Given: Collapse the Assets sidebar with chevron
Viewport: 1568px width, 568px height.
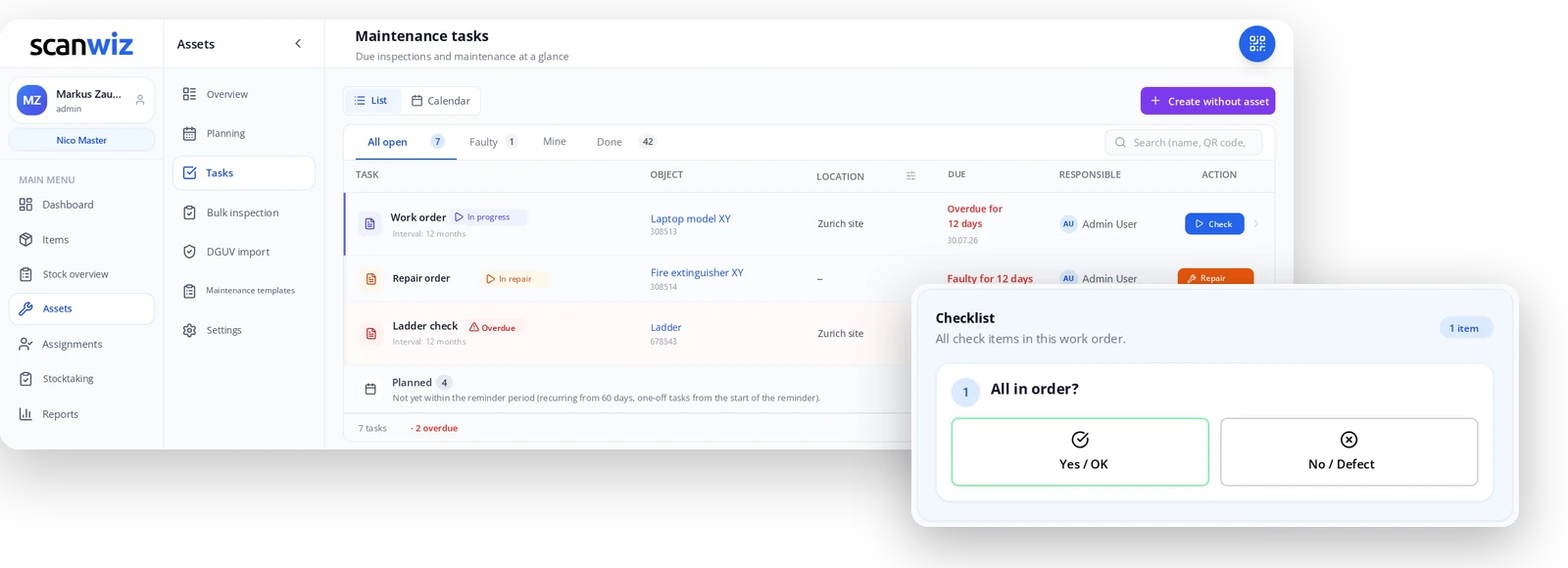Looking at the screenshot, I should click(298, 43).
